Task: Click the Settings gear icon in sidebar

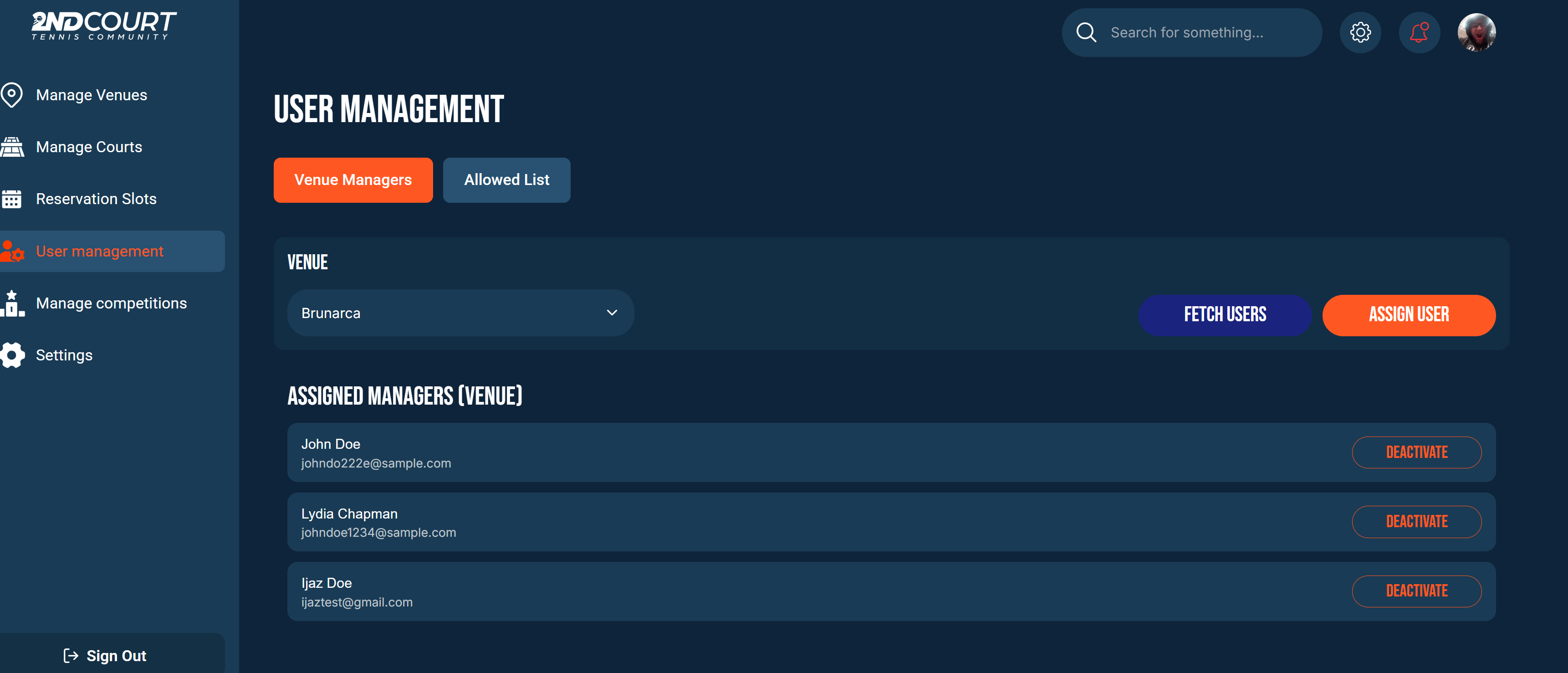Action: (x=11, y=355)
